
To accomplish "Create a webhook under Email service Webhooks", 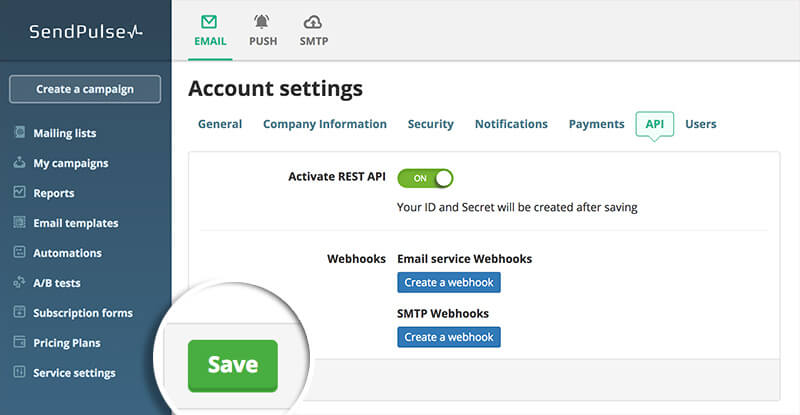I will click(x=449, y=282).
